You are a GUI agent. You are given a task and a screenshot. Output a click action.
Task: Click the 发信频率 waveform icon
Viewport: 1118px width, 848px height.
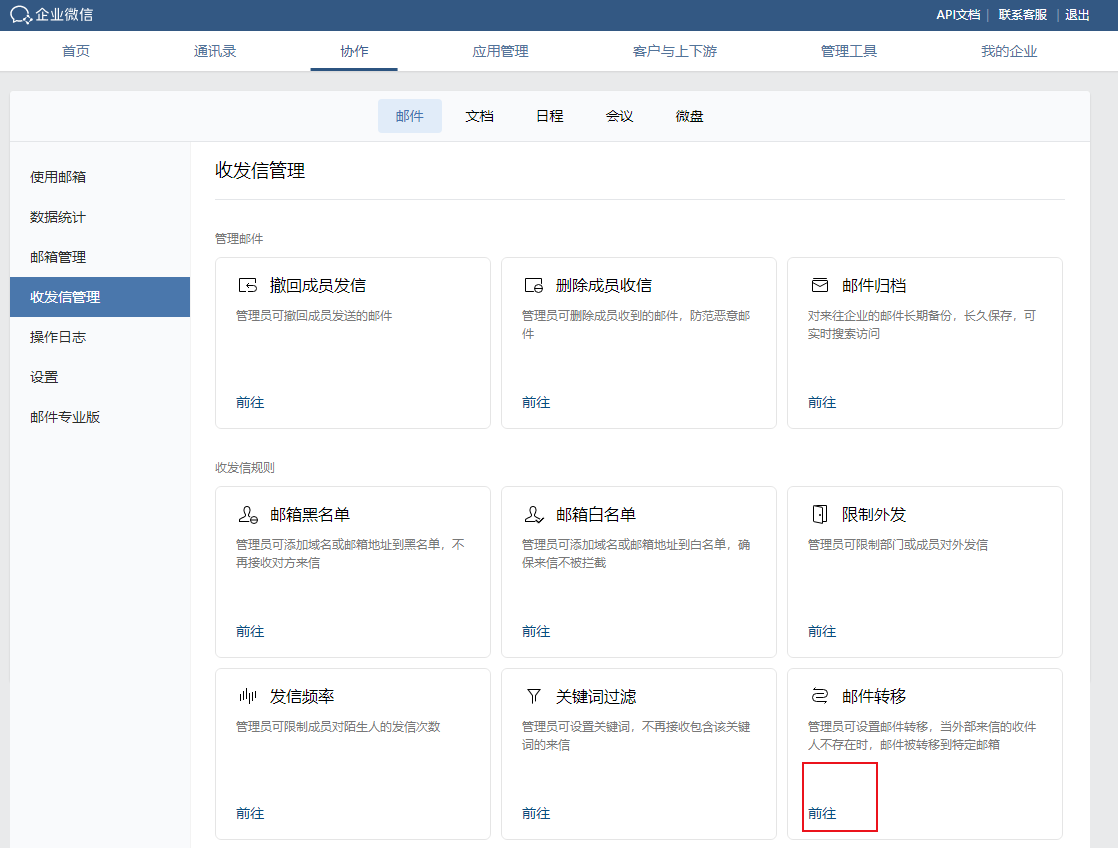click(247, 697)
